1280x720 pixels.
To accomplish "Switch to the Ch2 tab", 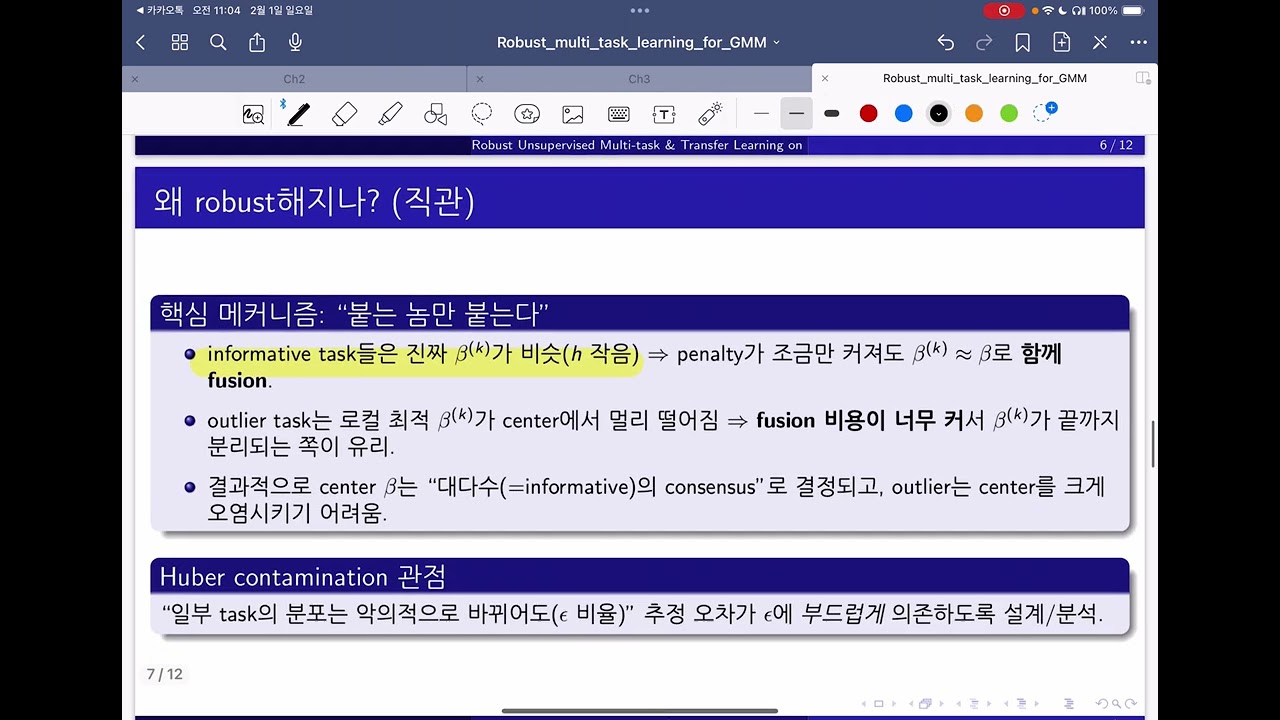I will coord(294,79).
